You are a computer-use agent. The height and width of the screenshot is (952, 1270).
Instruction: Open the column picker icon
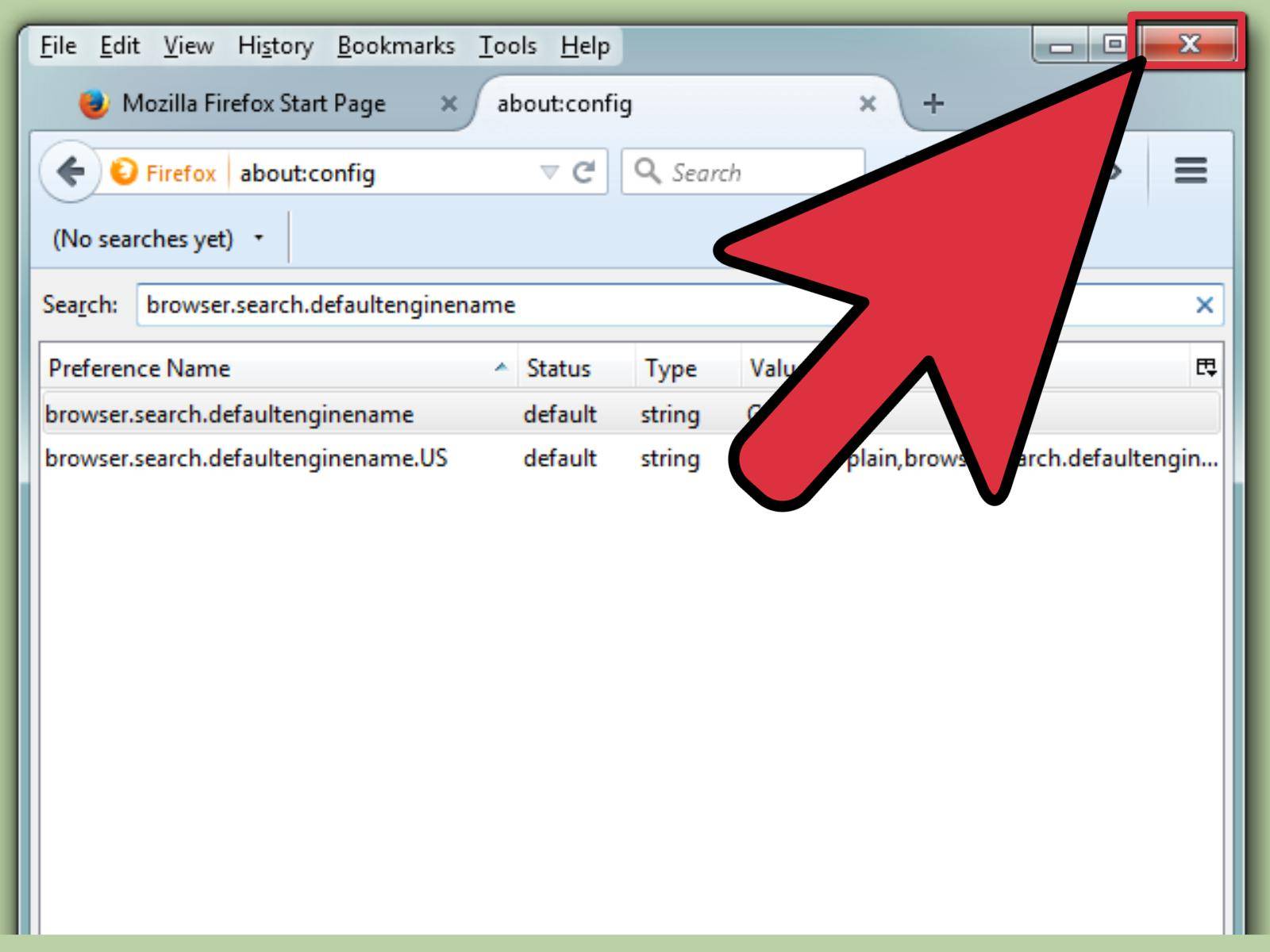coord(1206,367)
